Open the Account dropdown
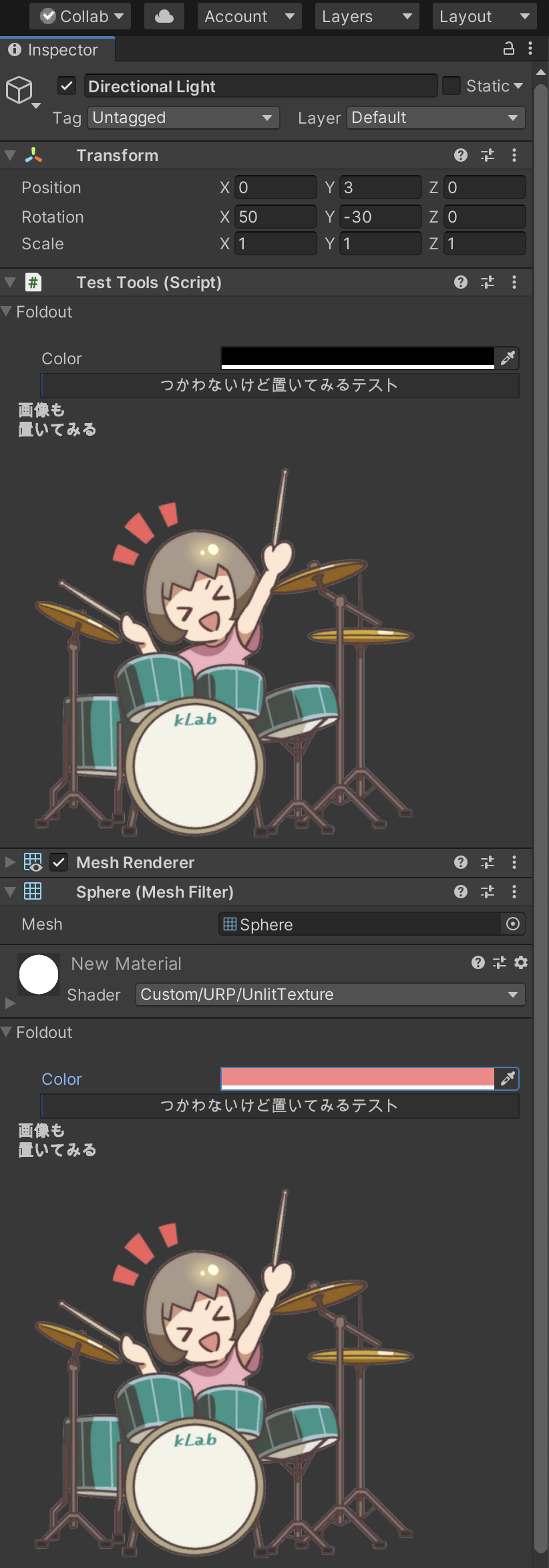This screenshot has width=549, height=1568. pos(249,16)
